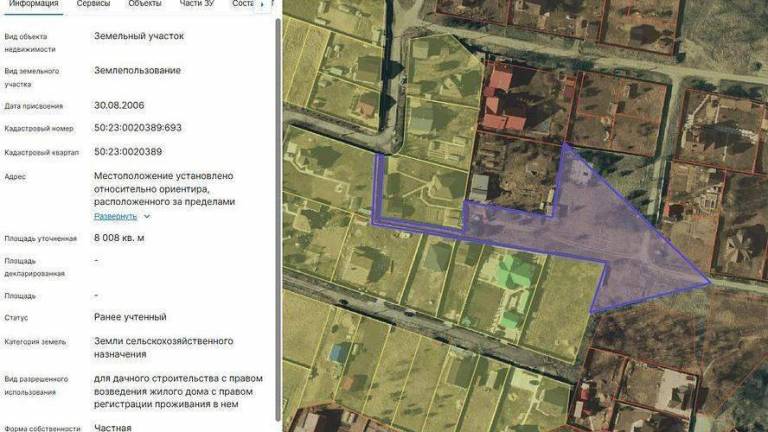Click the info panel vertical scrollbar
The width and height of the screenshot is (768, 432).
click(277, 200)
